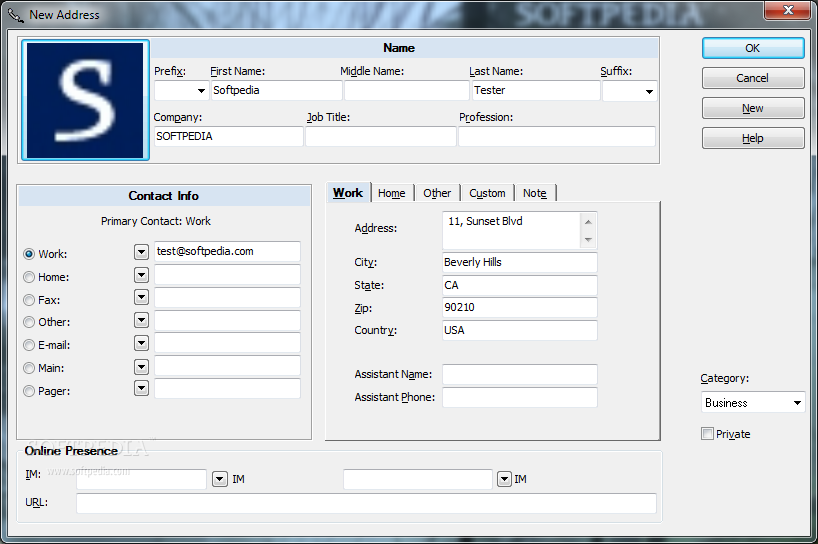The image size is (818, 544).
Task: Click the Zip field containing 90210
Action: tap(520, 308)
